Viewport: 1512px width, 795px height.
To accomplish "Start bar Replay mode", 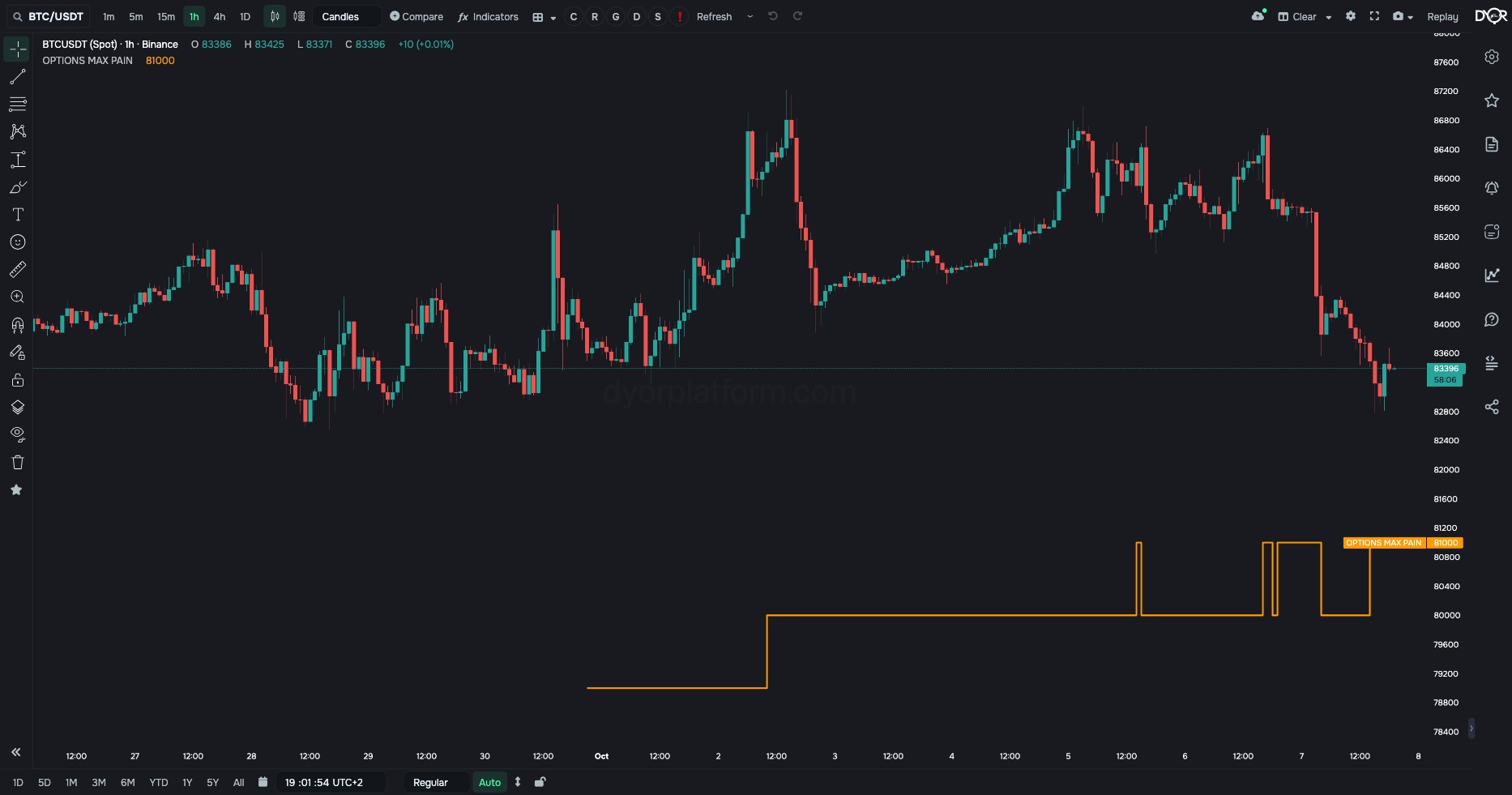I will click(1442, 17).
